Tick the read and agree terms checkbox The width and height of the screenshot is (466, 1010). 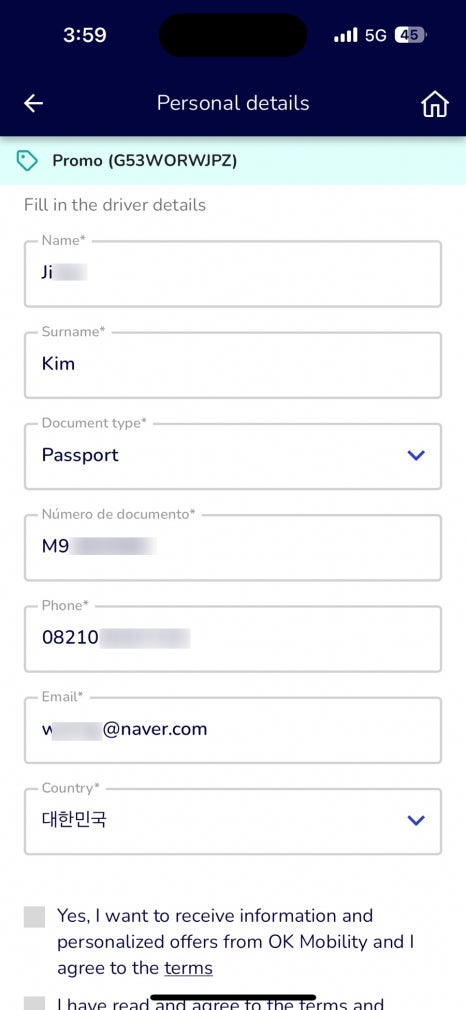coord(35,1003)
